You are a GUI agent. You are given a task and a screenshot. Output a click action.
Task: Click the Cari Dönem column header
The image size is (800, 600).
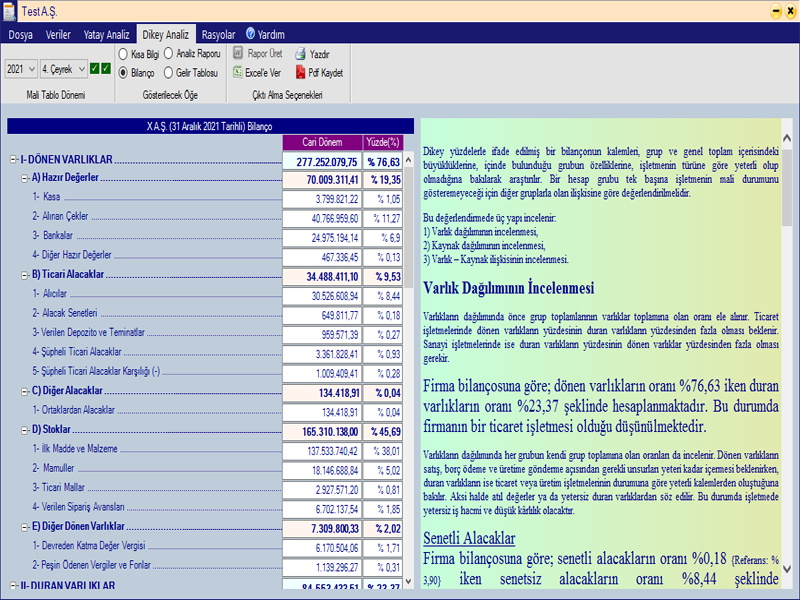point(322,142)
